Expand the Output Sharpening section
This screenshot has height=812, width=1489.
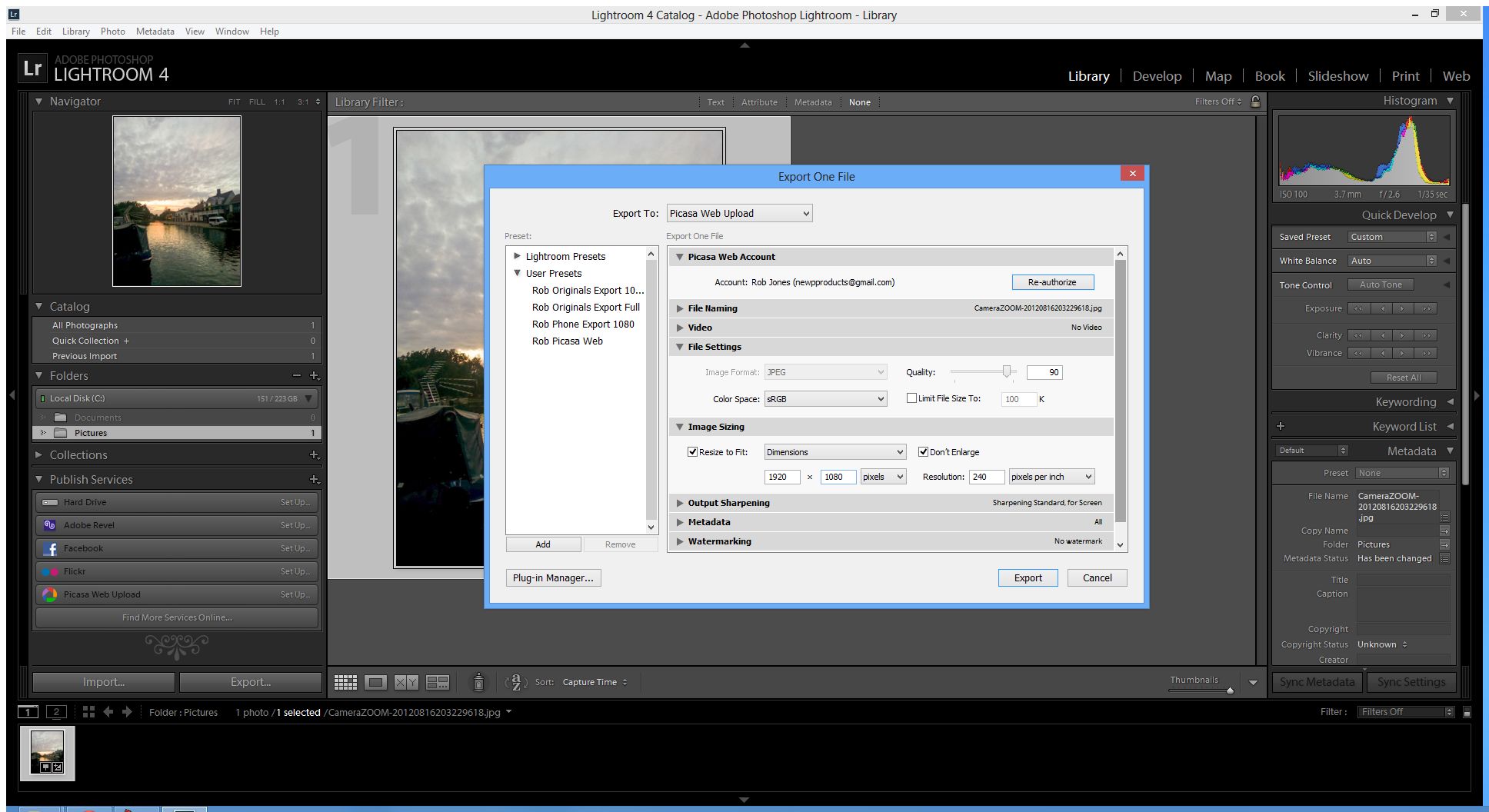[728, 503]
